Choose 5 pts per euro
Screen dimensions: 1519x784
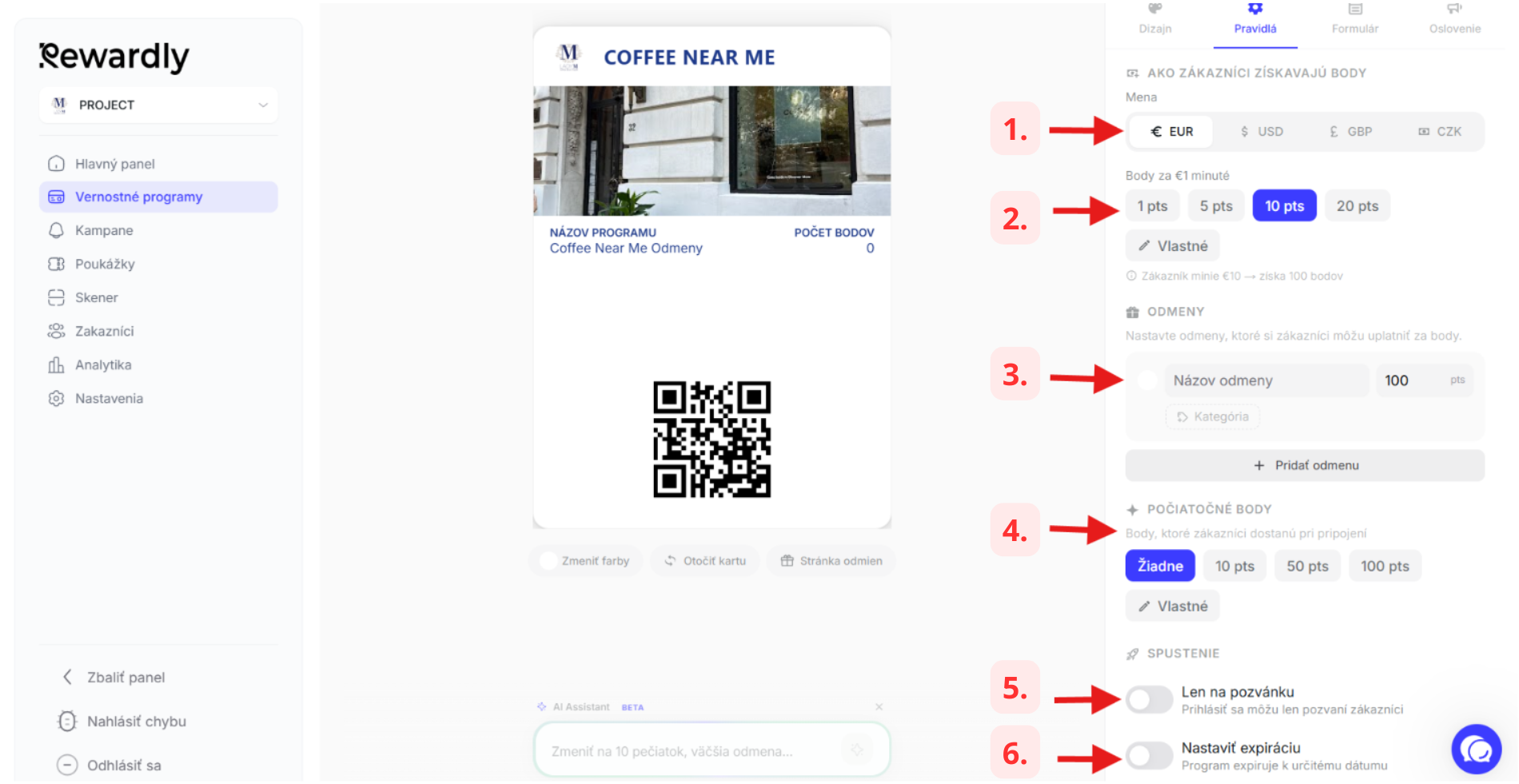click(1216, 206)
